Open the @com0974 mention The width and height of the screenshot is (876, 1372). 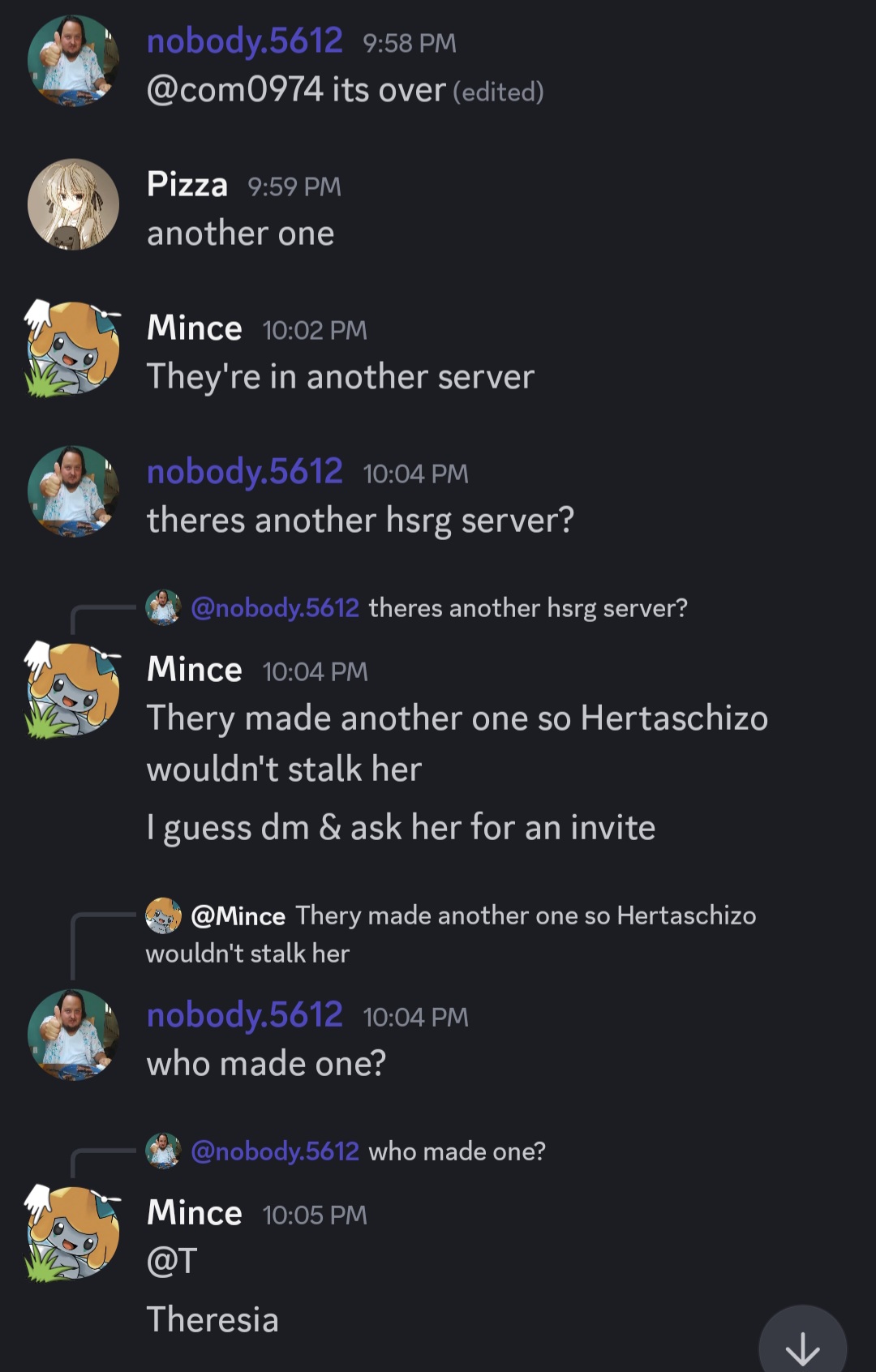[234, 90]
